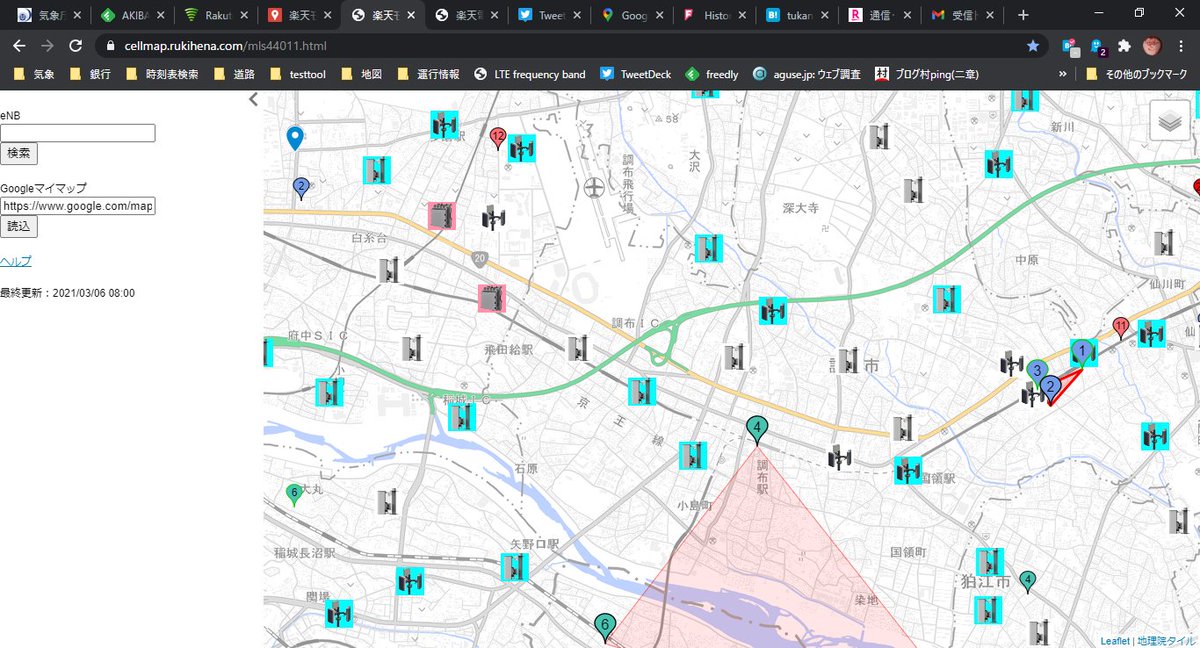Viewport: 1200px width, 648px height.
Task: Click gray station icon beside 大丸
Action: pyautogui.click(x=387, y=502)
